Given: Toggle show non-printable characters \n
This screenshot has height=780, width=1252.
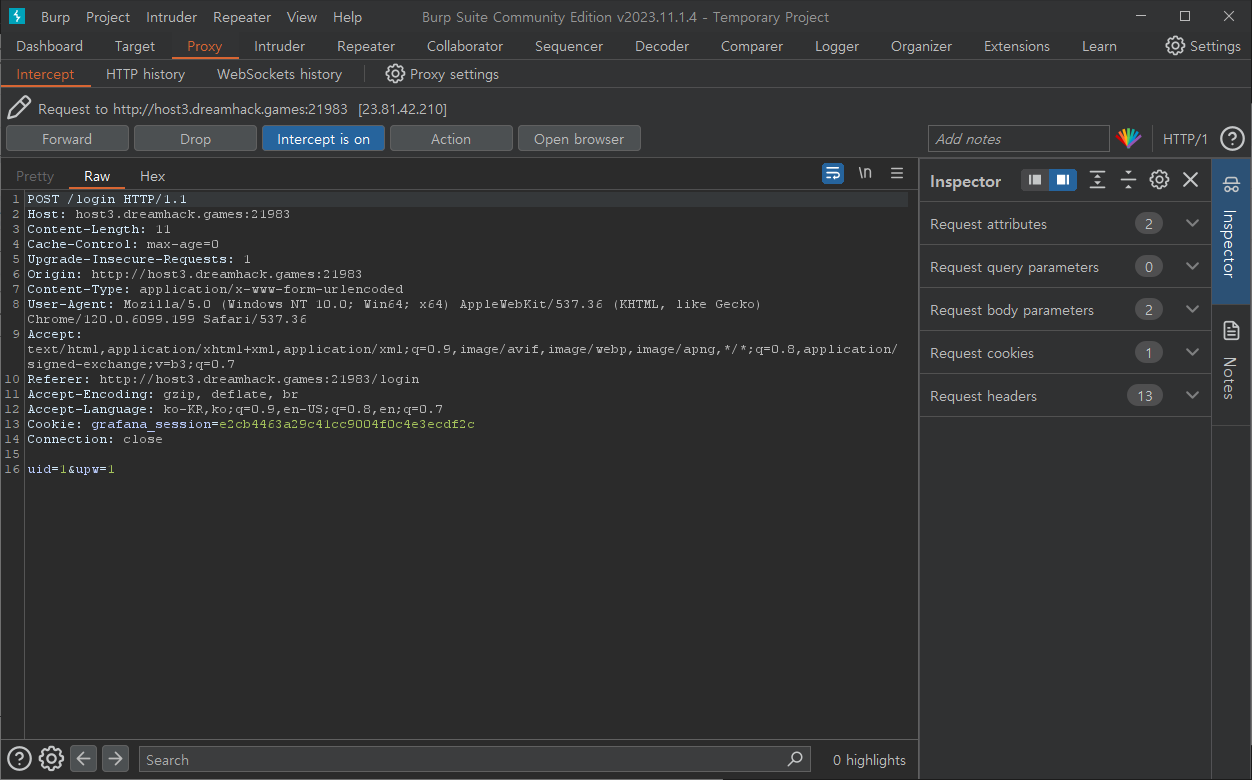Looking at the screenshot, I should point(864,173).
